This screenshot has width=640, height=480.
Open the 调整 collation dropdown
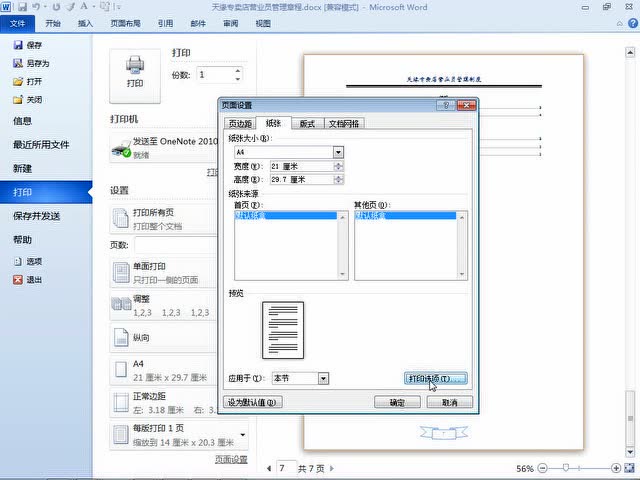tap(164, 305)
